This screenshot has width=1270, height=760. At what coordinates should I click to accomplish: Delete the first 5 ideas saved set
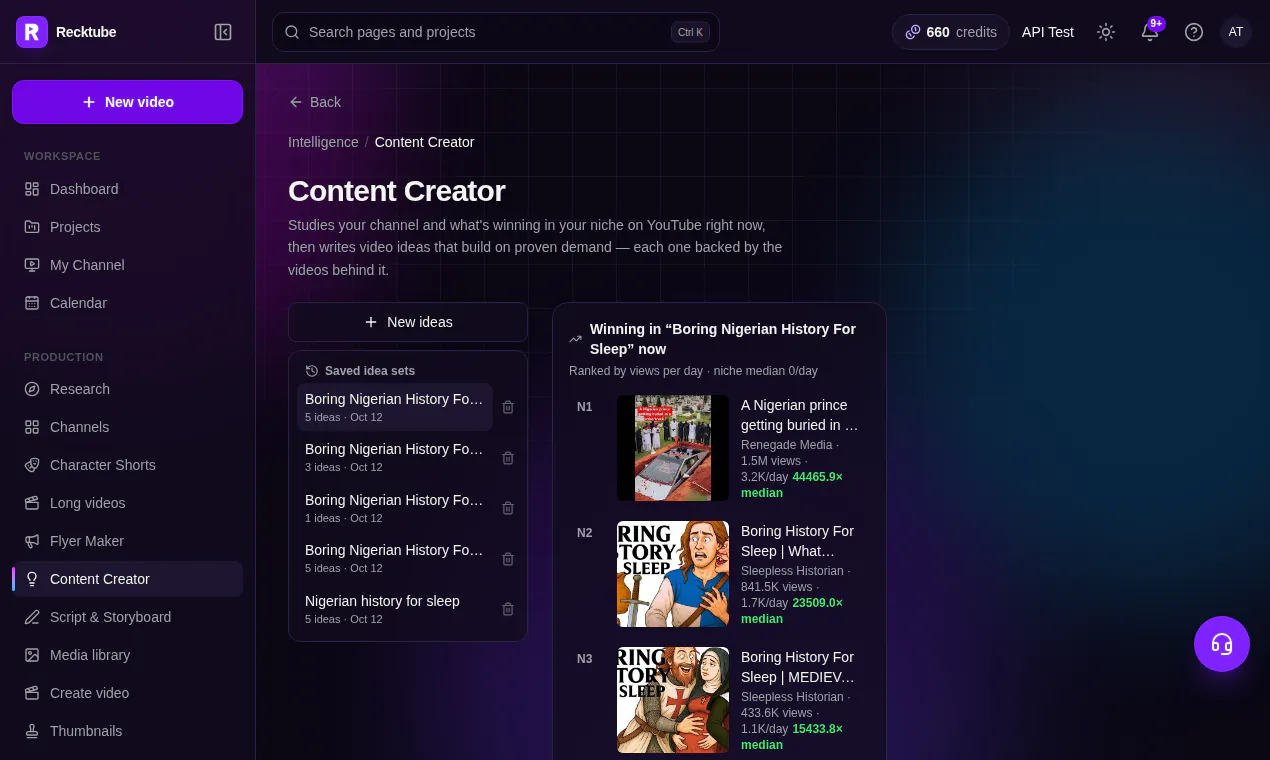(x=508, y=407)
